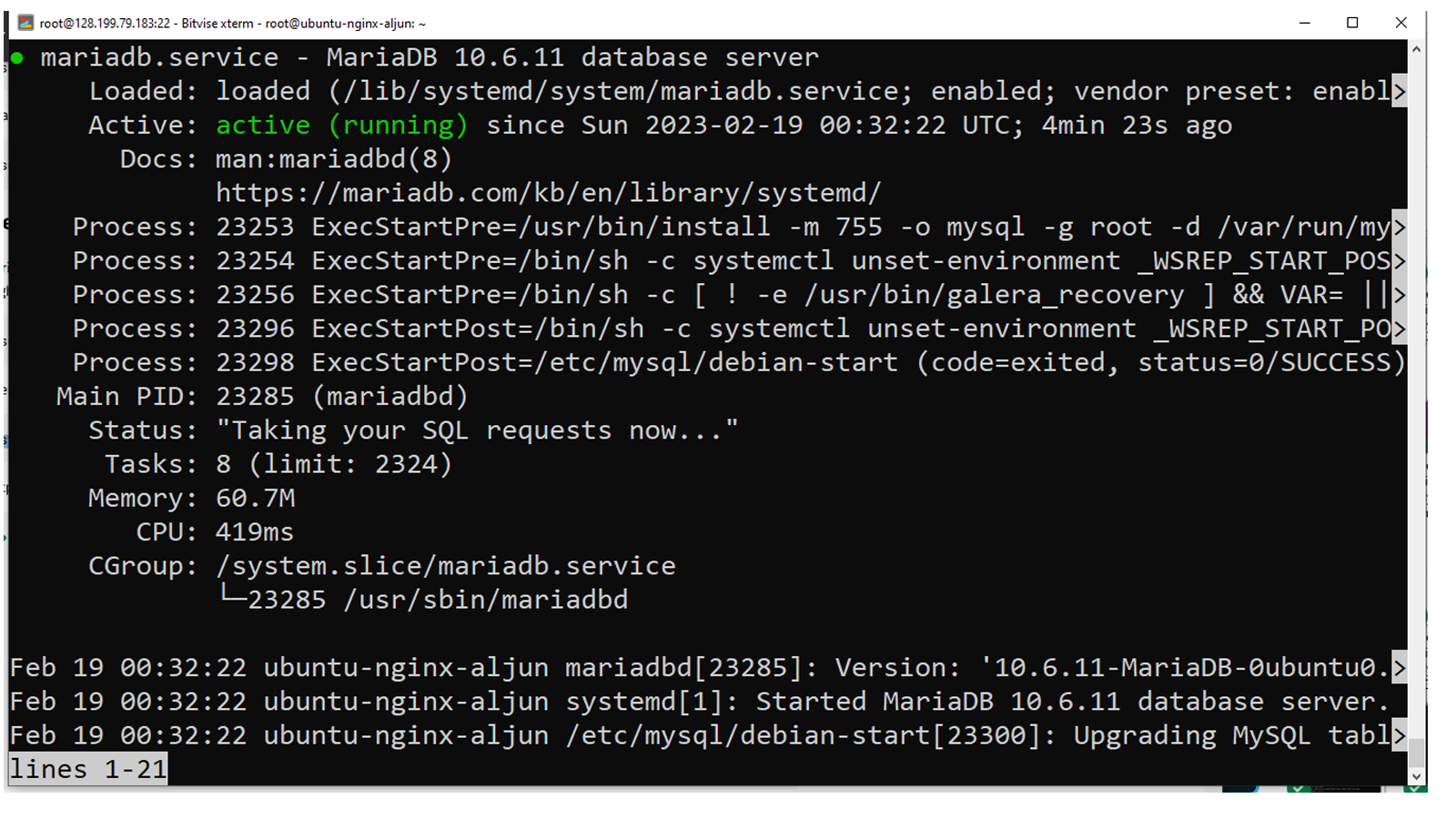Click the /usr/sbin/mariadbd CGroup tree entry
The height and width of the screenshot is (819, 1456).
pos(425,601)
